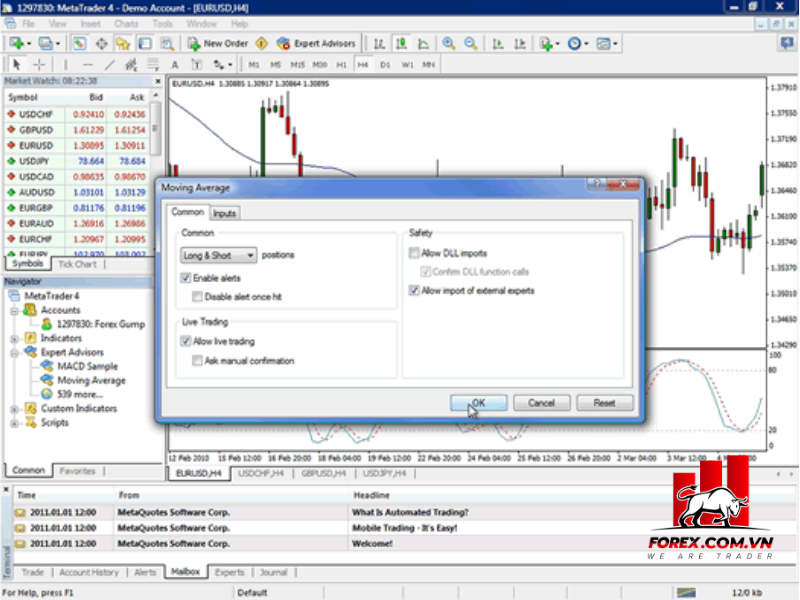Expand the Scripts tree node

[14, 423]
